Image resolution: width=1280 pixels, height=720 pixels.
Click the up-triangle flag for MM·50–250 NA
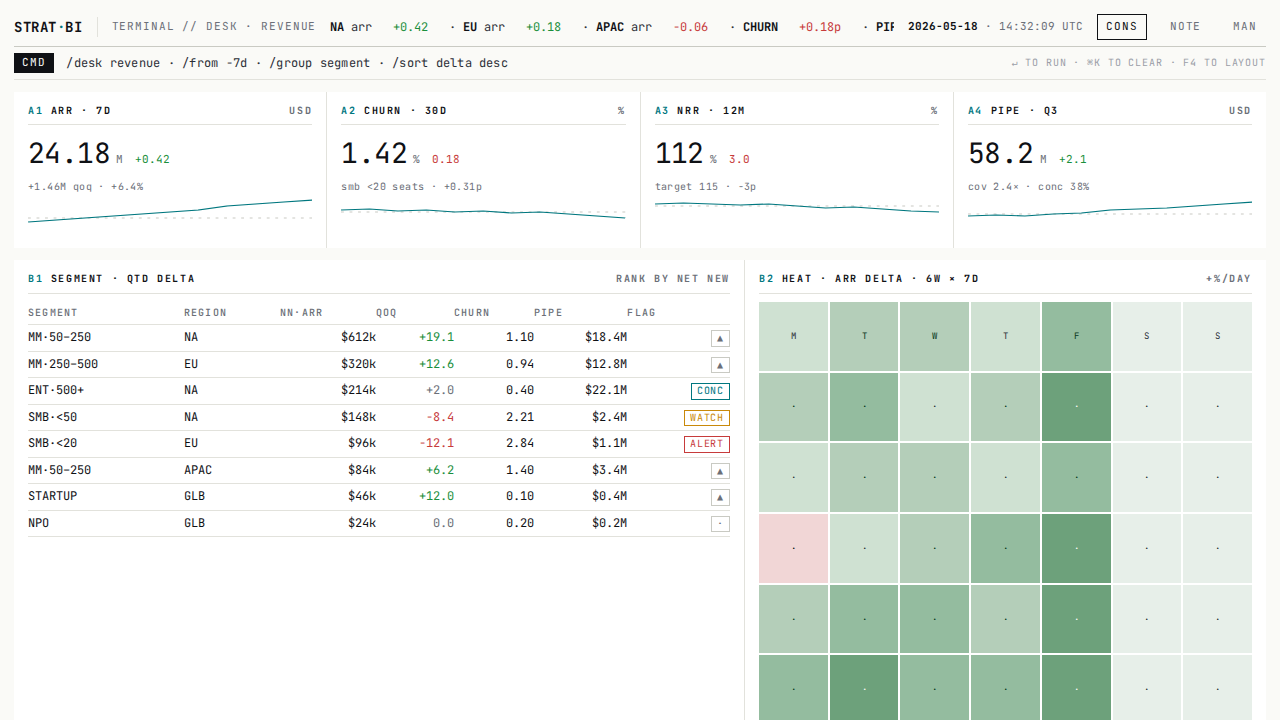(720, 338)
